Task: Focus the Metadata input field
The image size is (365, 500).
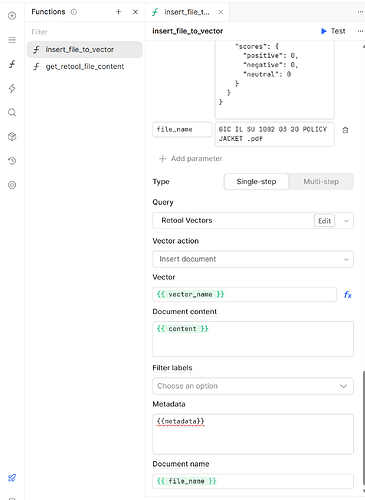Action: click(253, 434)
